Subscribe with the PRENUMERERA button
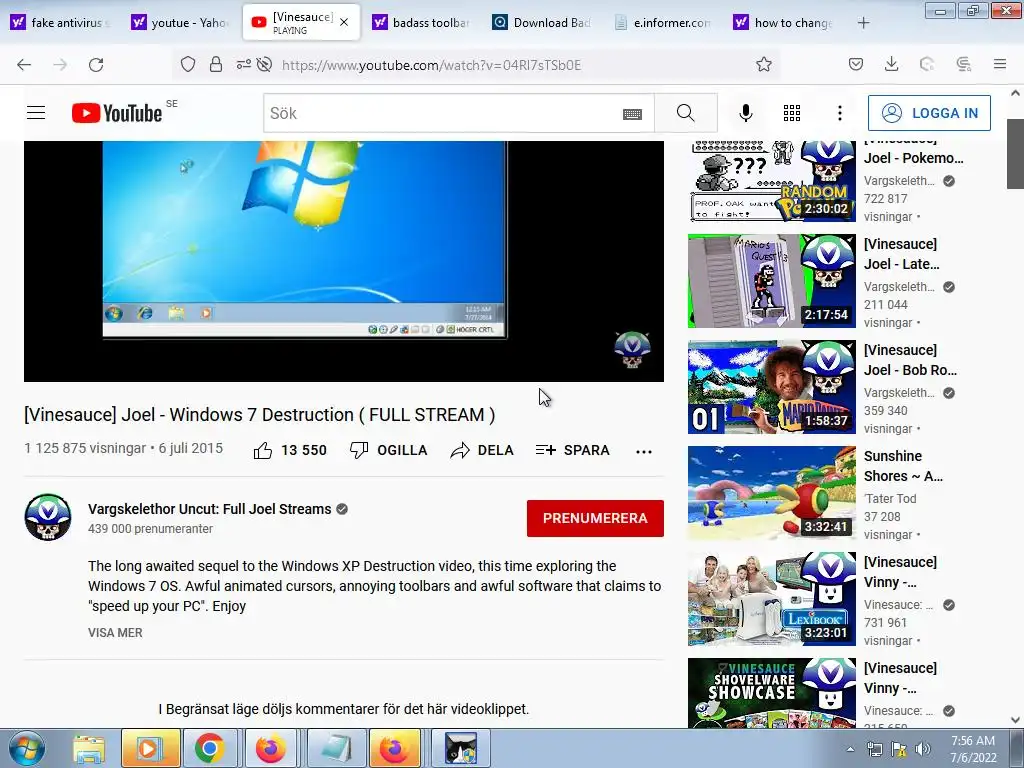 595,518
